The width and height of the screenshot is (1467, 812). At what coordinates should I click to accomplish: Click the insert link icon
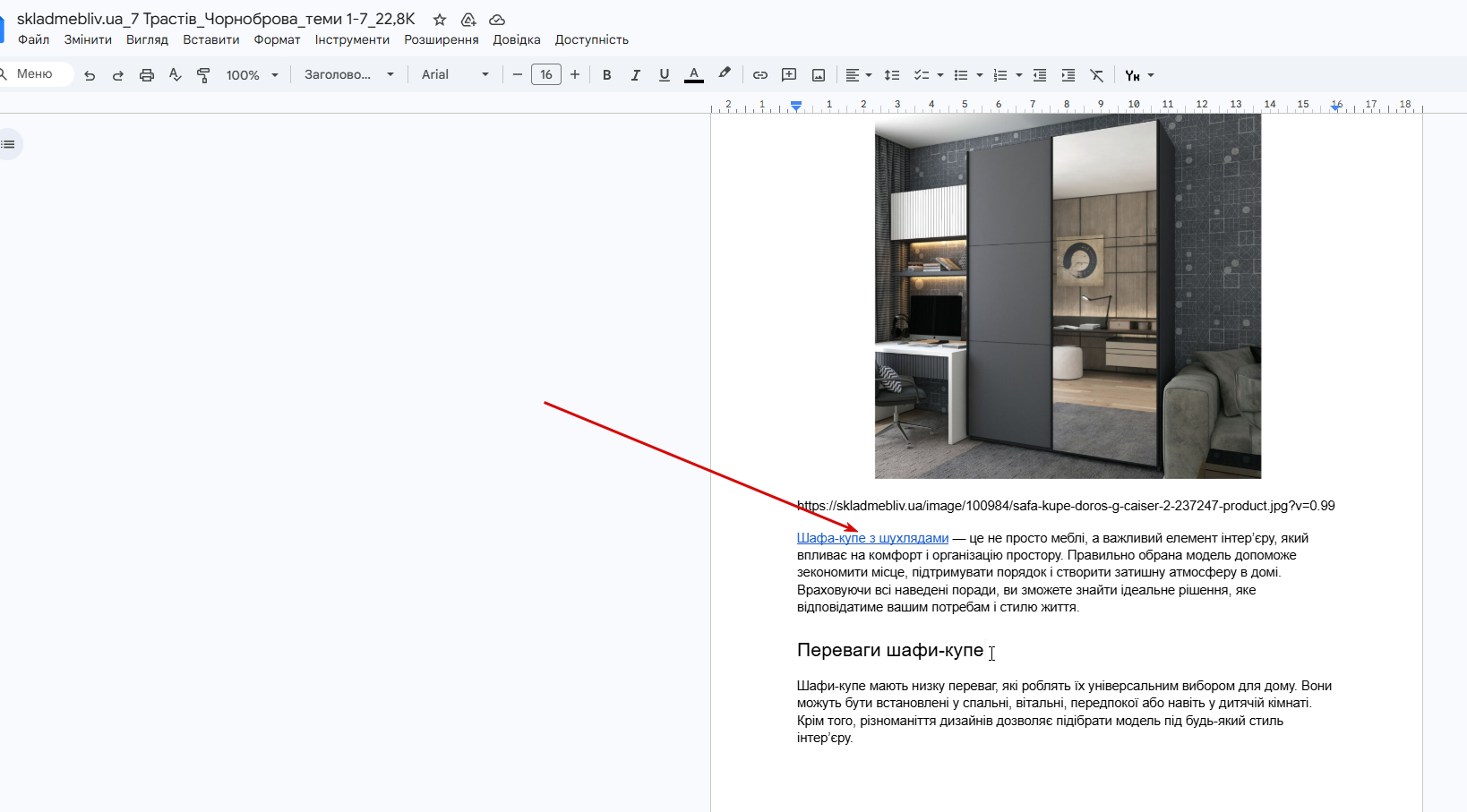point(760,75)
